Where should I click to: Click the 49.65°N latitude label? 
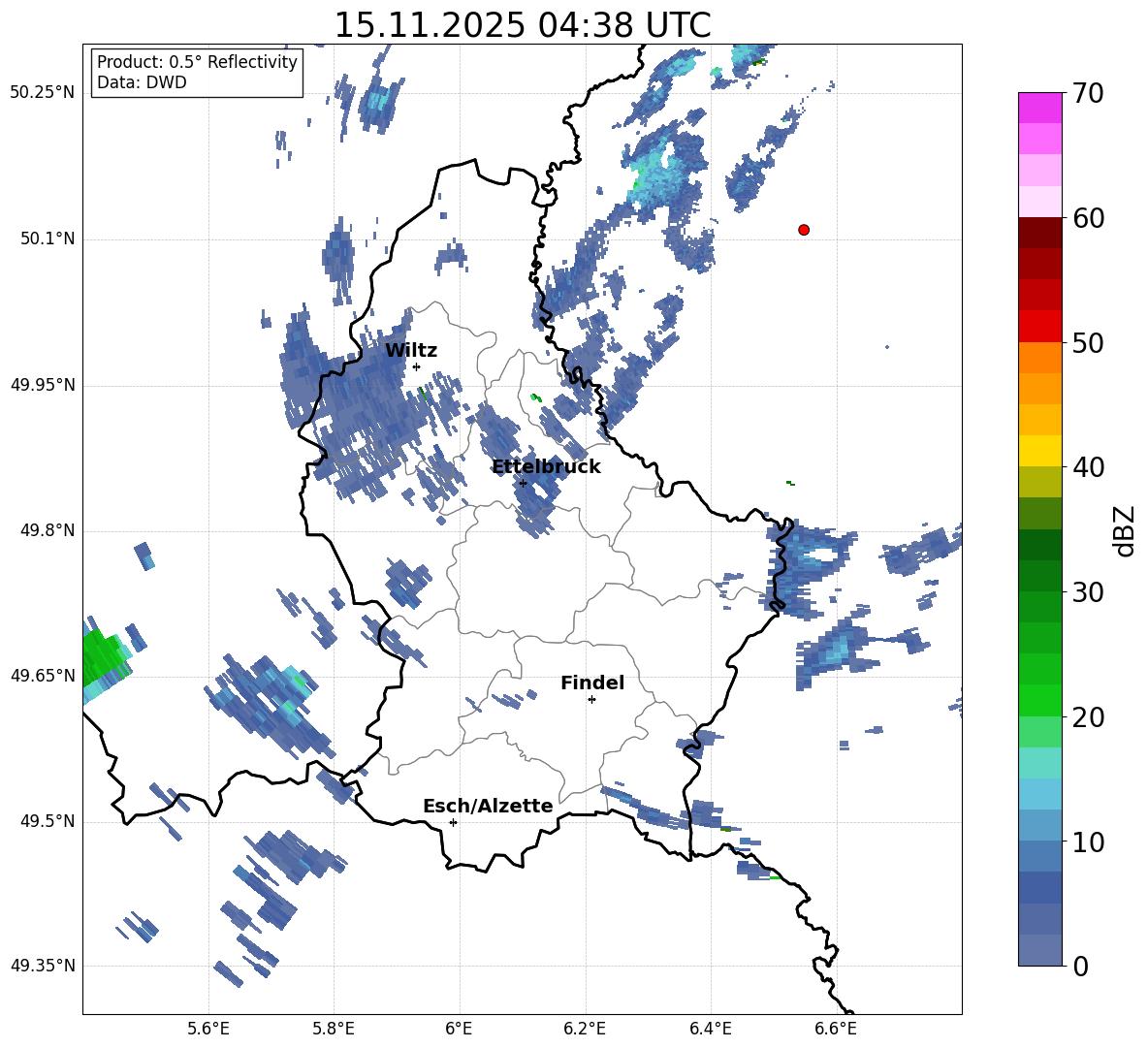point(43,675)
